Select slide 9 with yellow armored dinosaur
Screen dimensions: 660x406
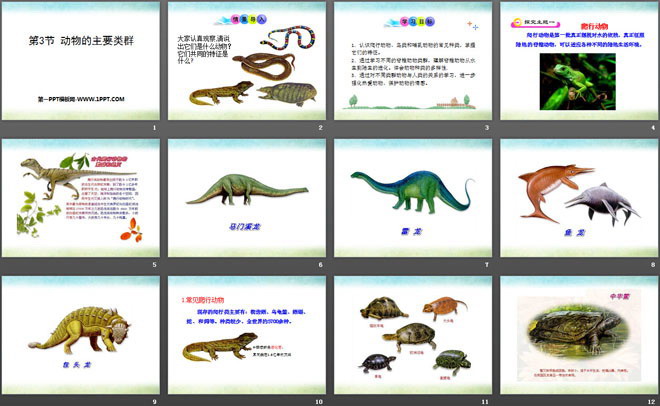pos(80,335)
